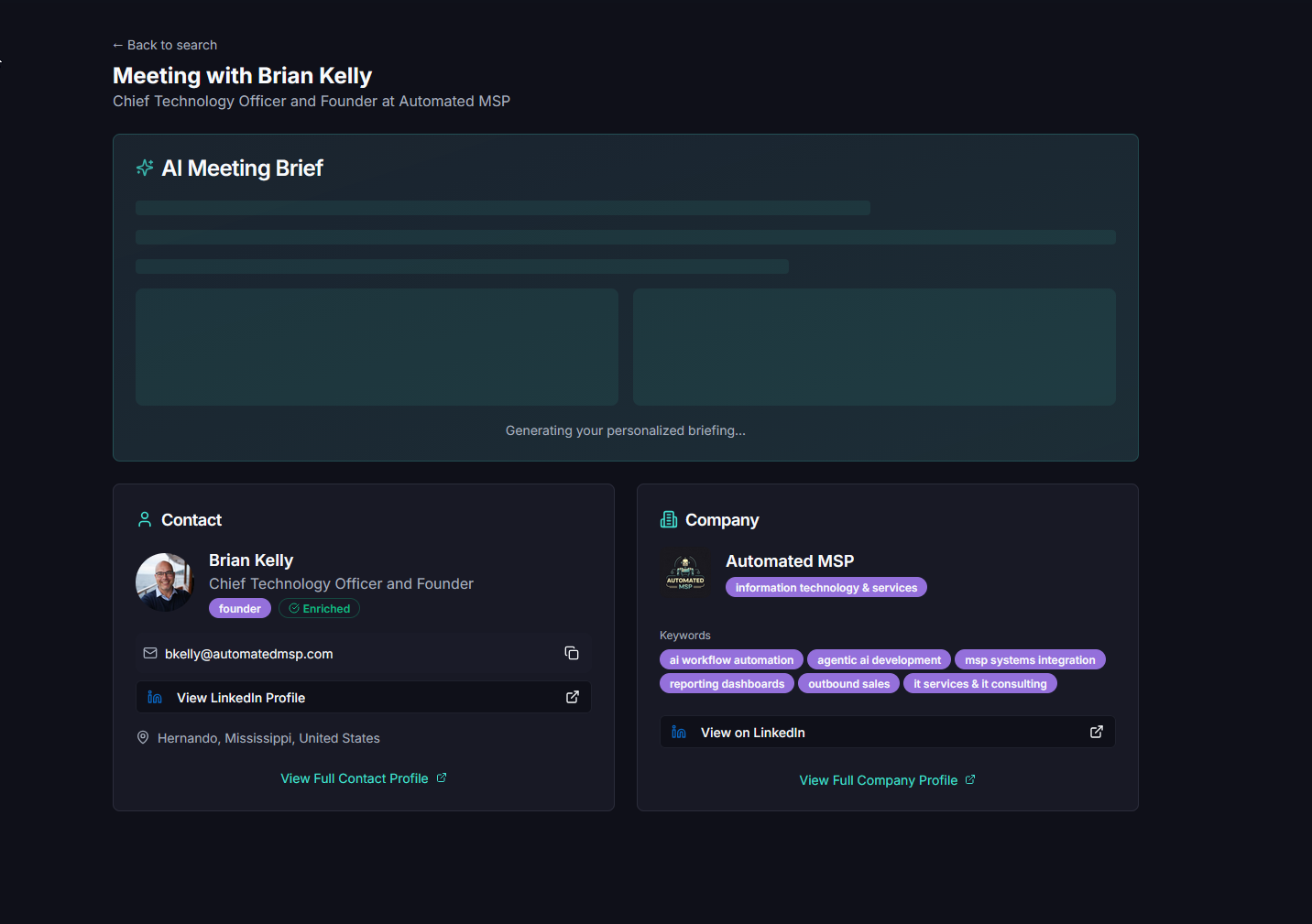
Task: Click the location pin icon near Hernando, Mississippi
Action: point(143,736)
